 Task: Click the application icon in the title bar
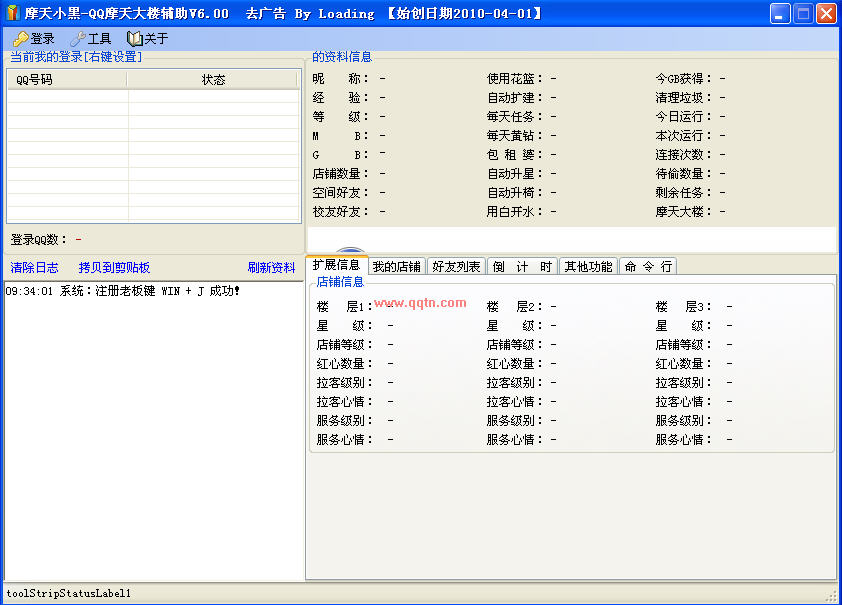[x=12, y=14]
